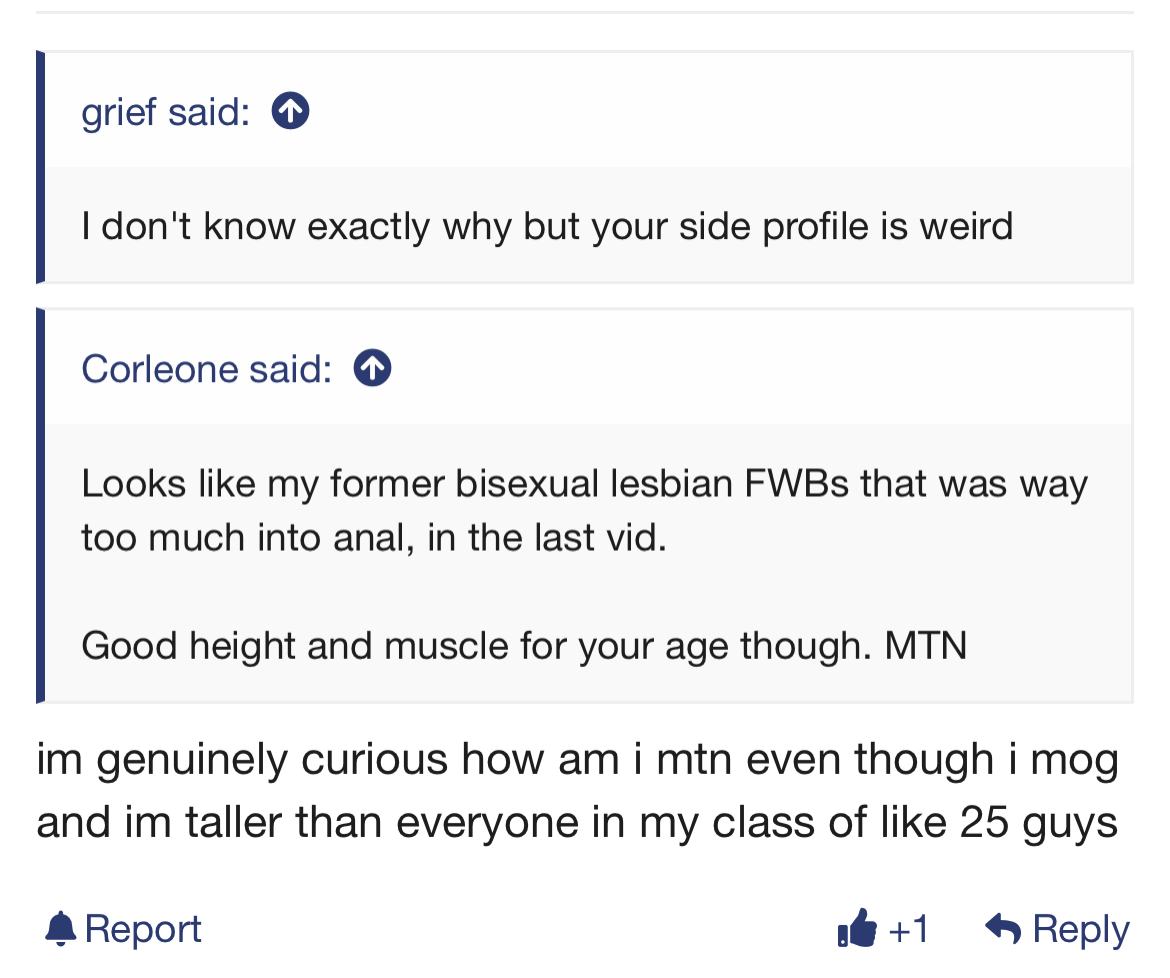Open the "grief said:" quote link

[x=166, y=112]
